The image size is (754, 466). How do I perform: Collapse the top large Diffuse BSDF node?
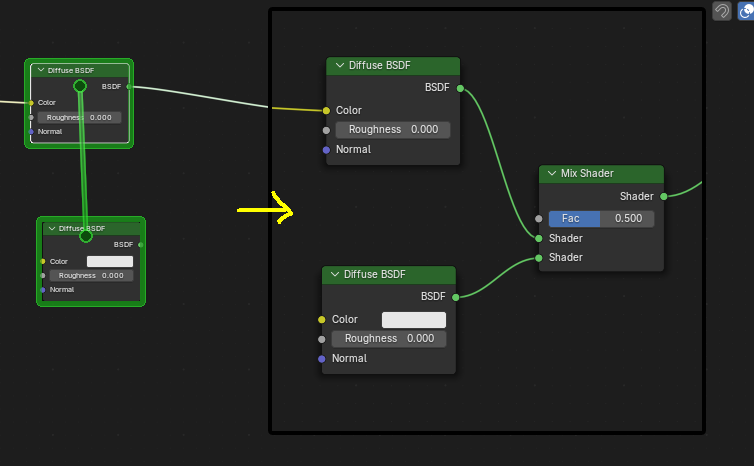pyautogui.click(x=339, y=66)
